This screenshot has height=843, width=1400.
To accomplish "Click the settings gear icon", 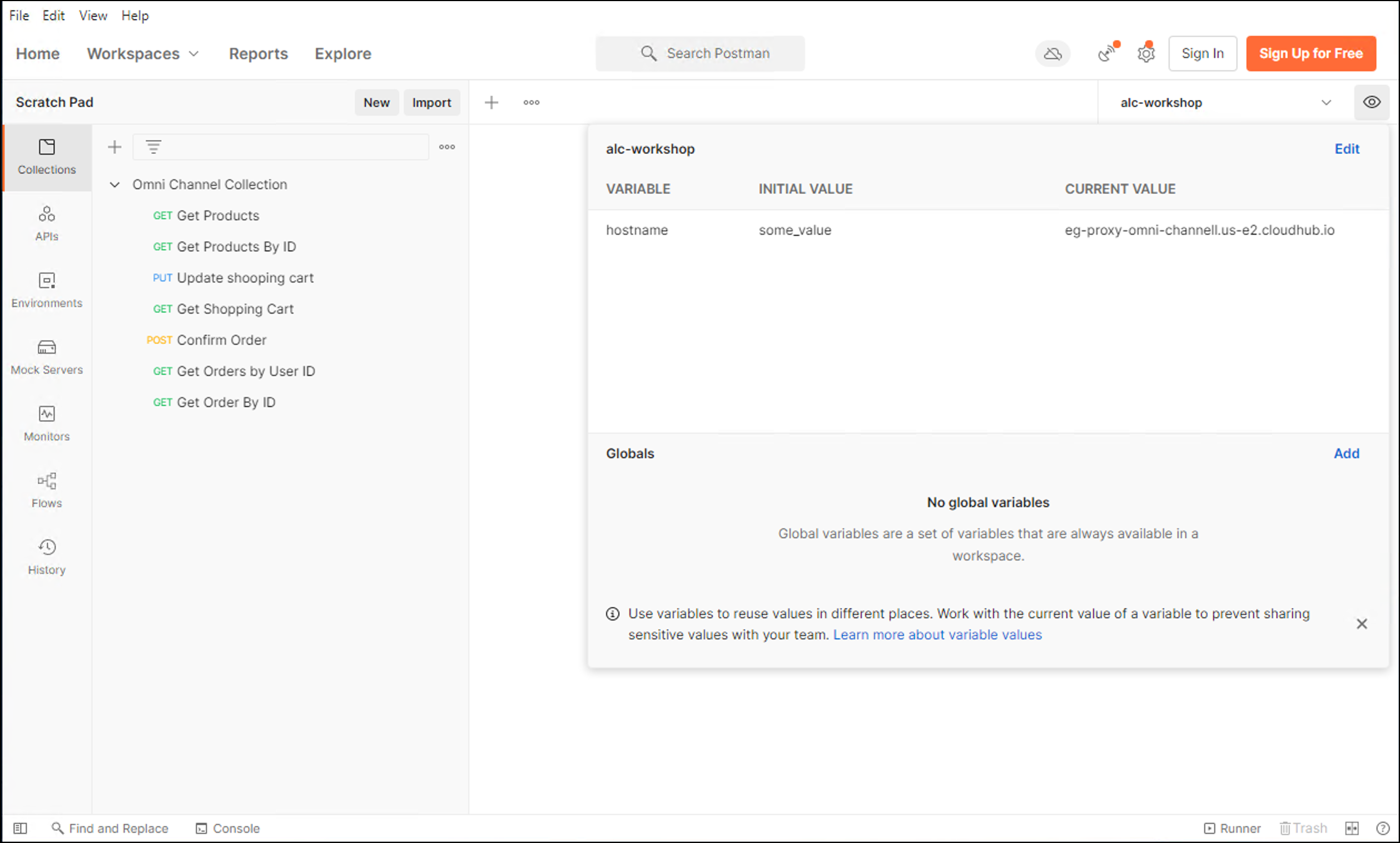I will pos(1145,54).
